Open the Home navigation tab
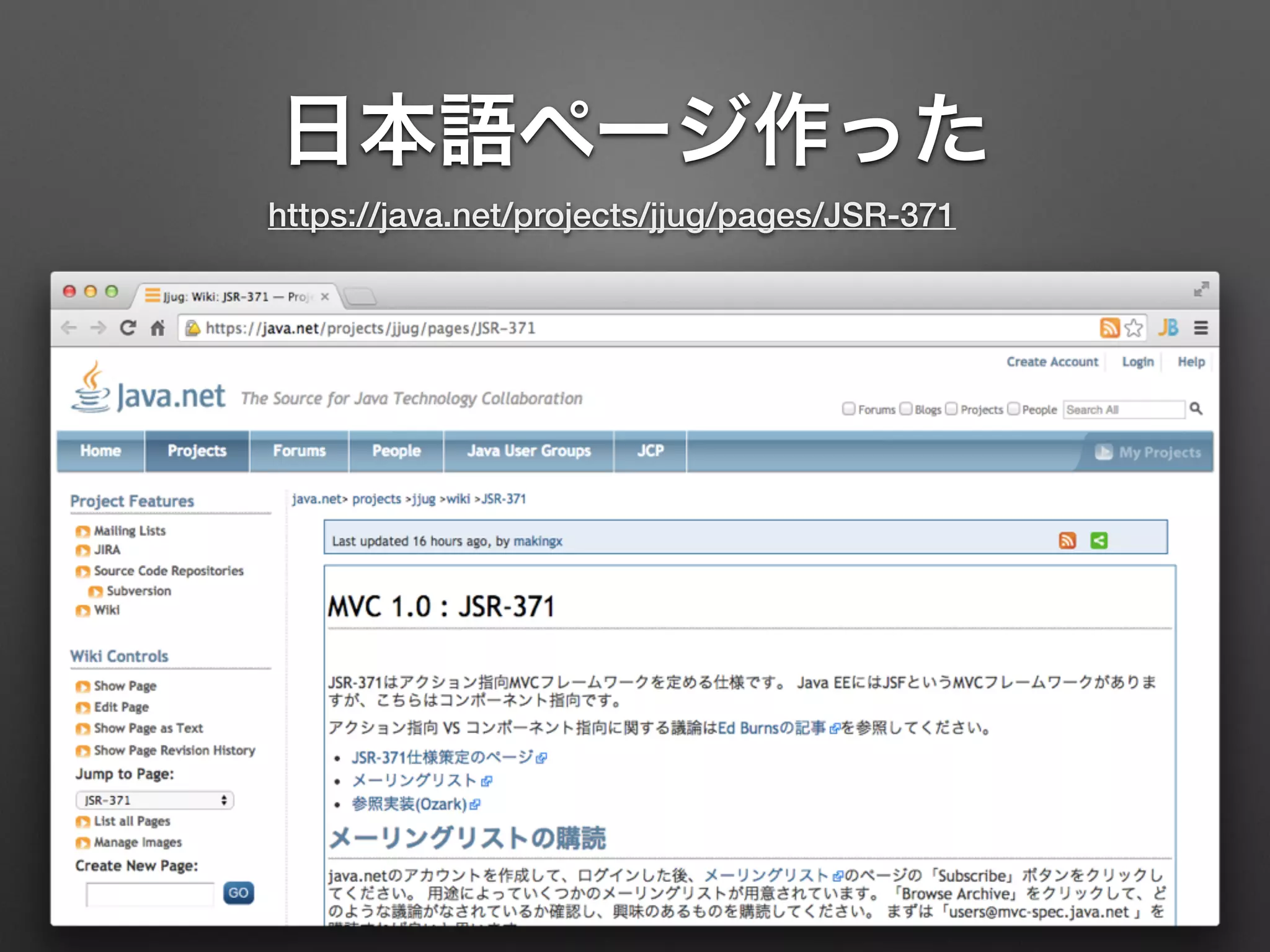1270x952 pixels. click(x=100, y=451)
